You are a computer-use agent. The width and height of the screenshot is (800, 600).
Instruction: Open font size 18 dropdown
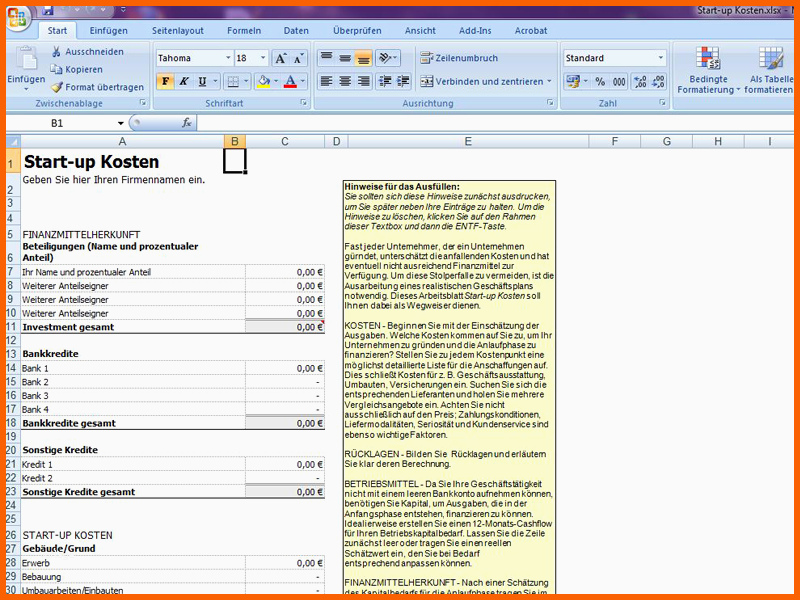pos(263,58)
